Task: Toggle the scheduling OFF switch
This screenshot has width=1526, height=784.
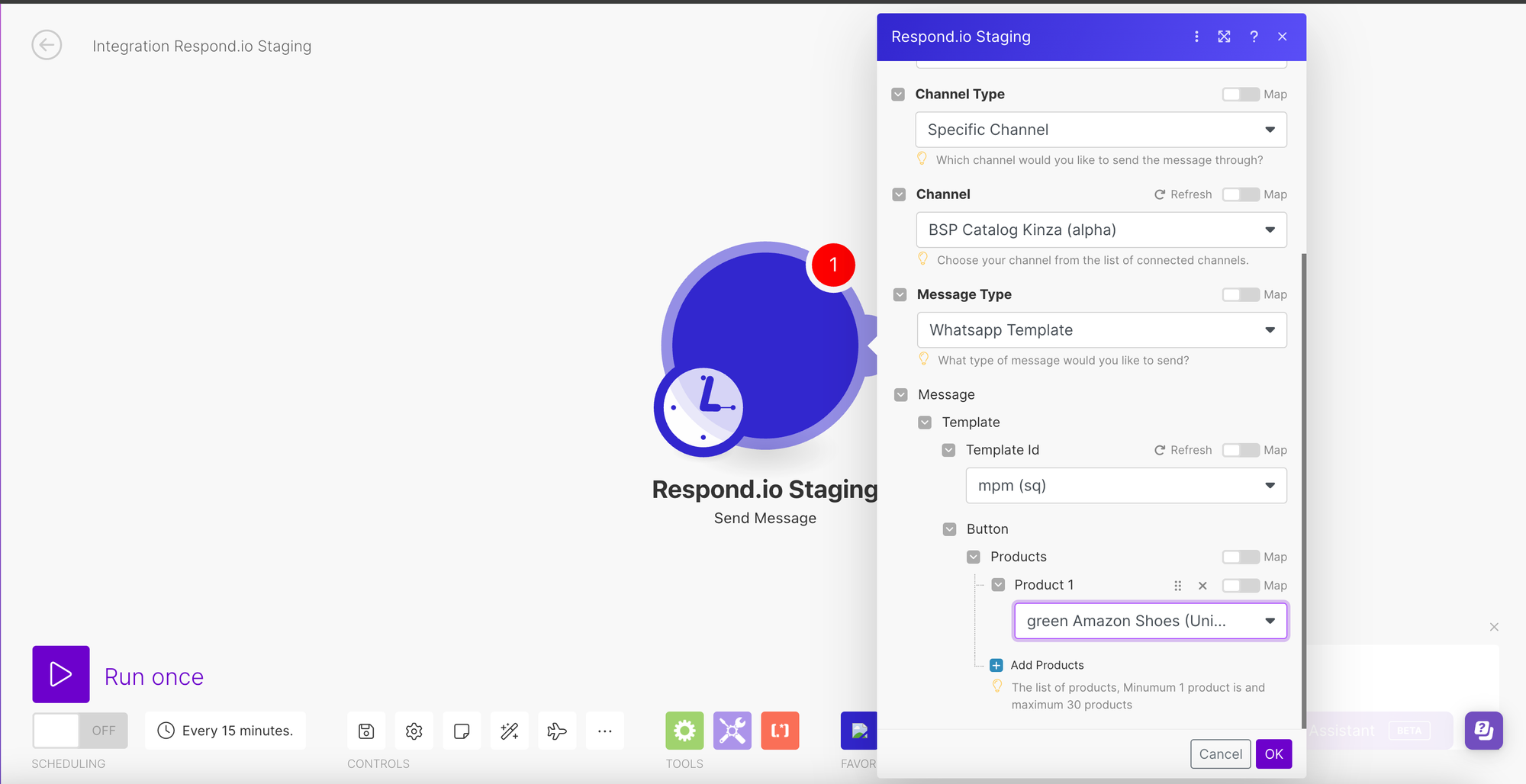Action: pos(80,731)
